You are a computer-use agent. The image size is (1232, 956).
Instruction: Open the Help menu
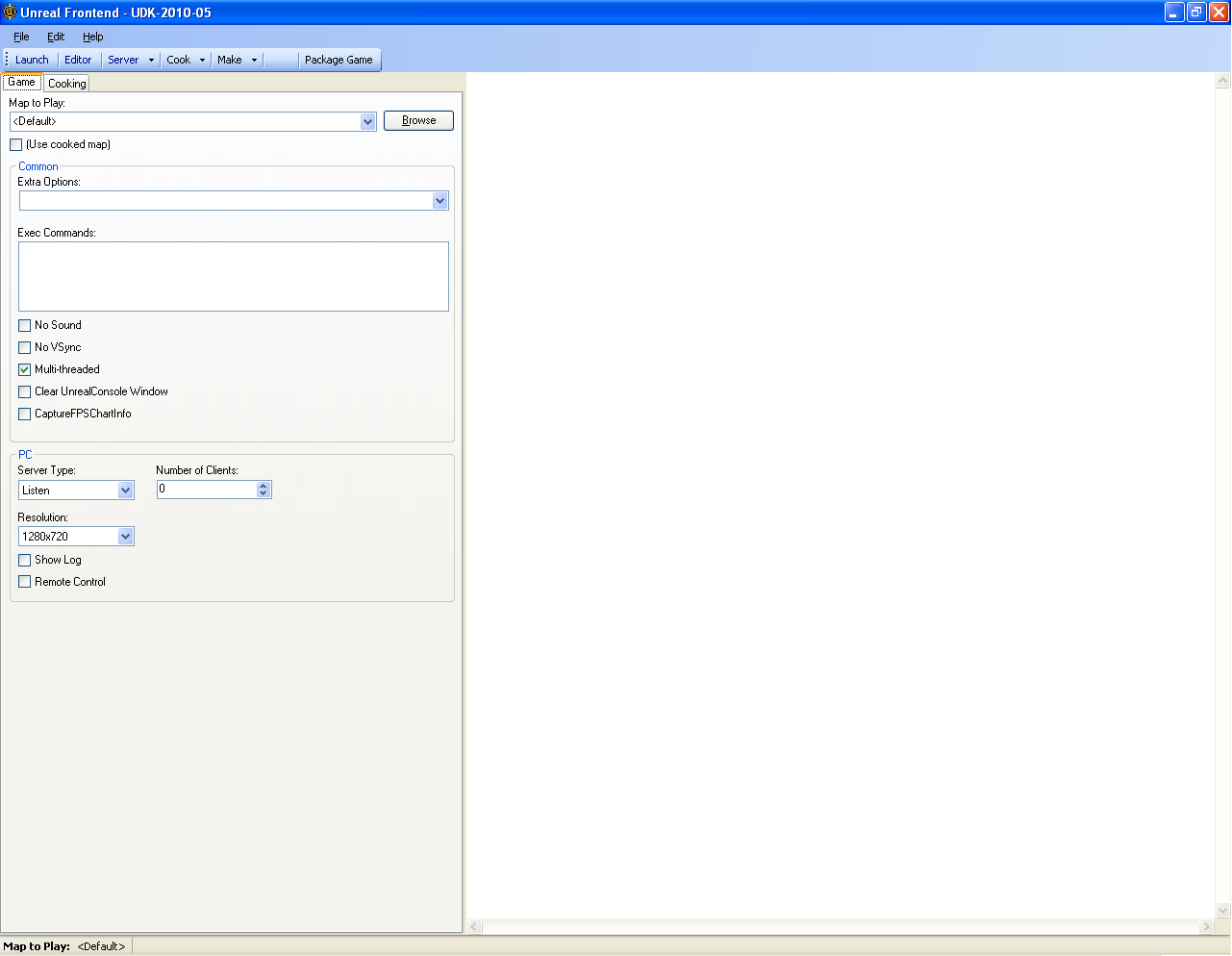pos(92,37)
